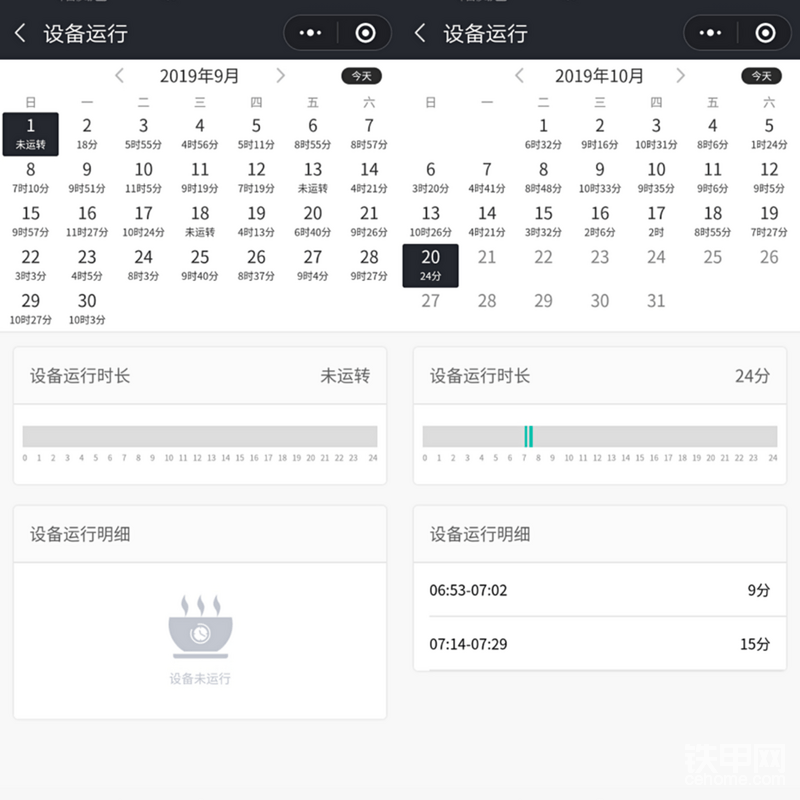Screen dimensions: 800x800
Task: Tap 设备运行时长 header showing 未运转
Action: click(x=200, y=376)
